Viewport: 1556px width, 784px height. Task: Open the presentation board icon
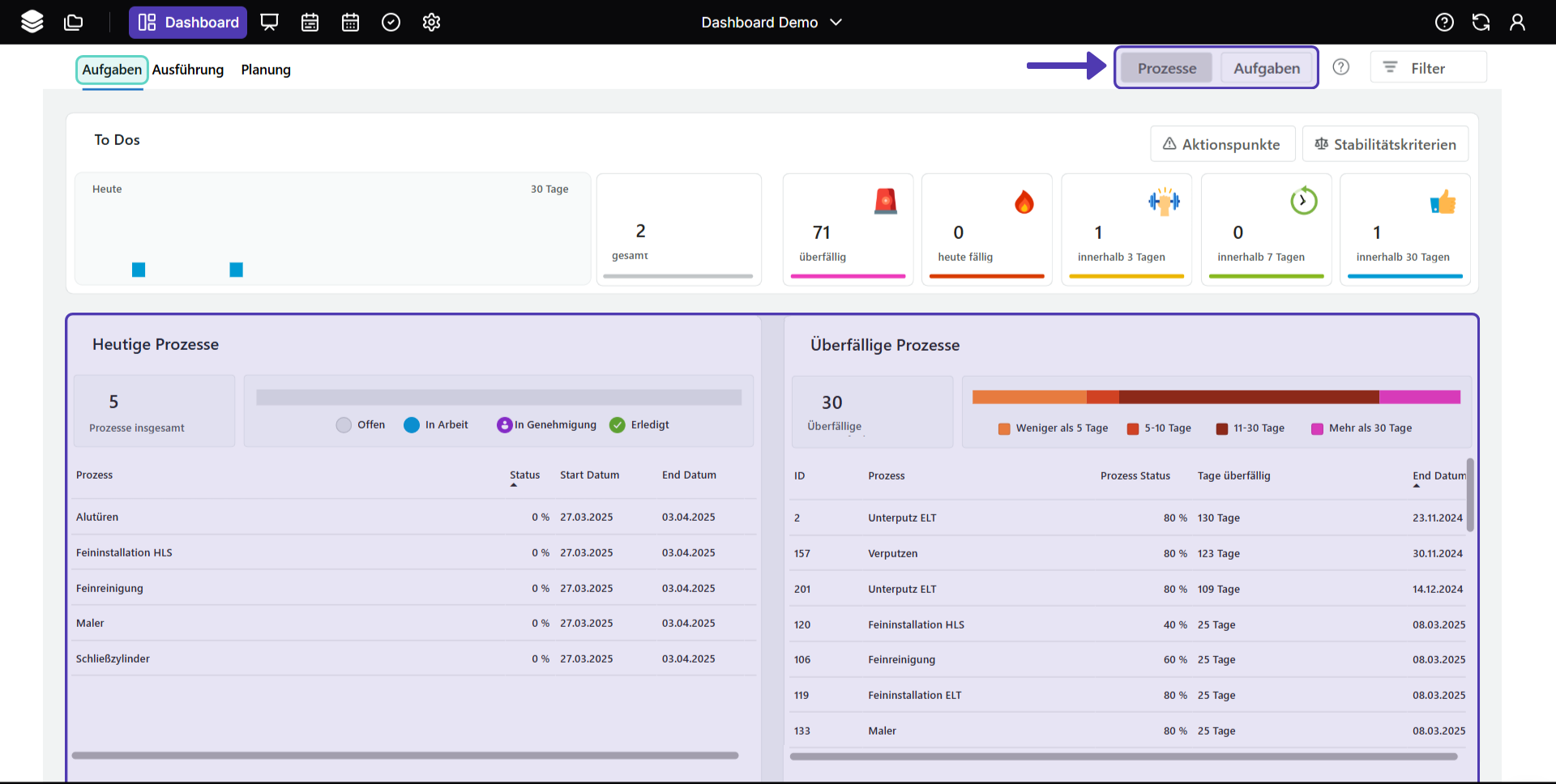tap(269, 22)
